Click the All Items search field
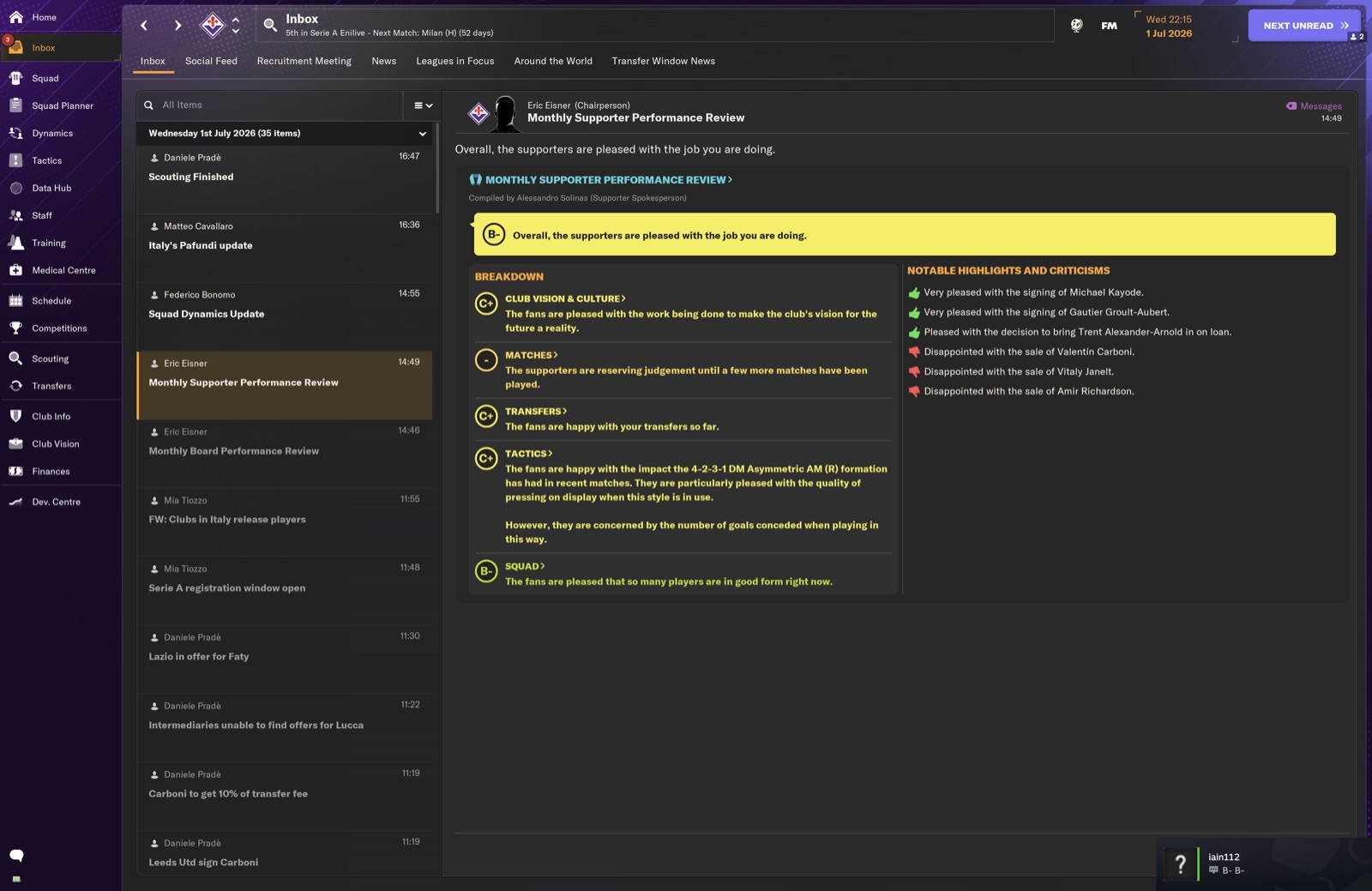Screen dimensions: 1372x891 pos(269,105)
